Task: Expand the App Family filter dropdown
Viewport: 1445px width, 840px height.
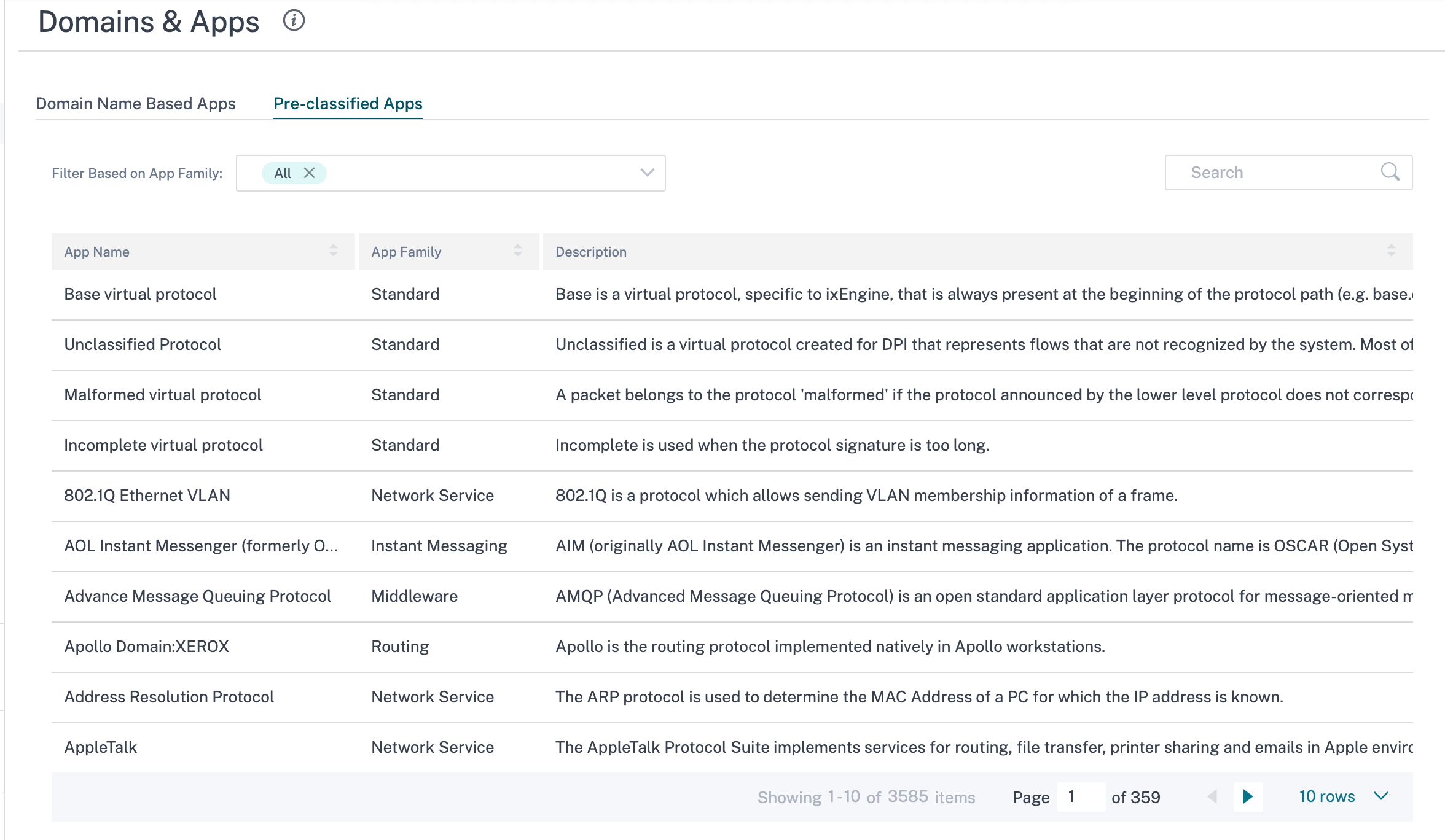Action: tap(647, 173)
